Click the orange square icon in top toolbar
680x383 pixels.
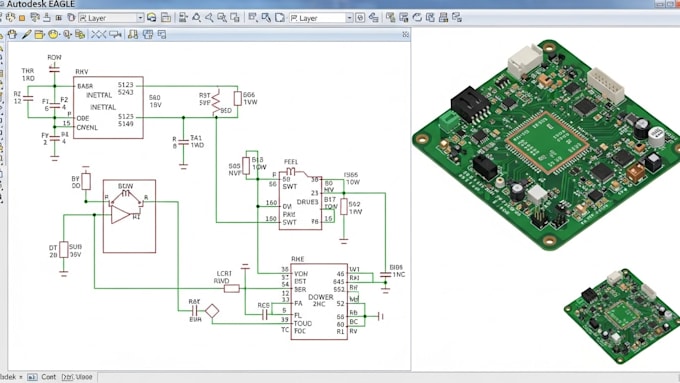(22, 18)
